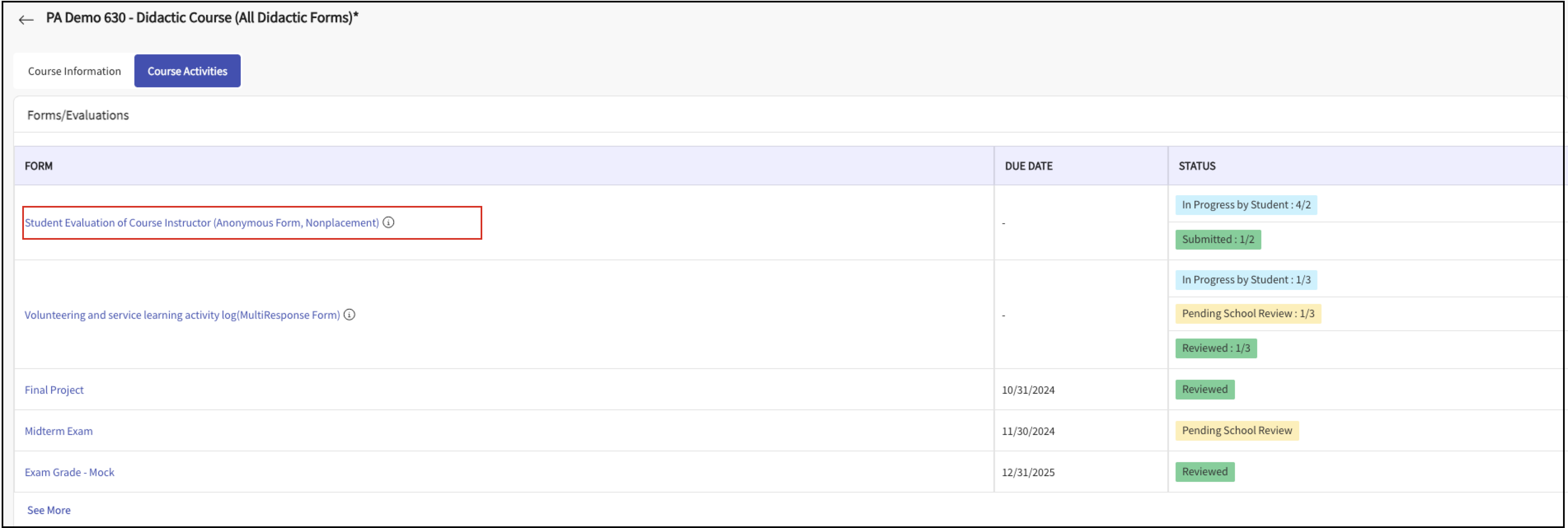
Task: Select the Course Activities tab
Action: (187, 71)
